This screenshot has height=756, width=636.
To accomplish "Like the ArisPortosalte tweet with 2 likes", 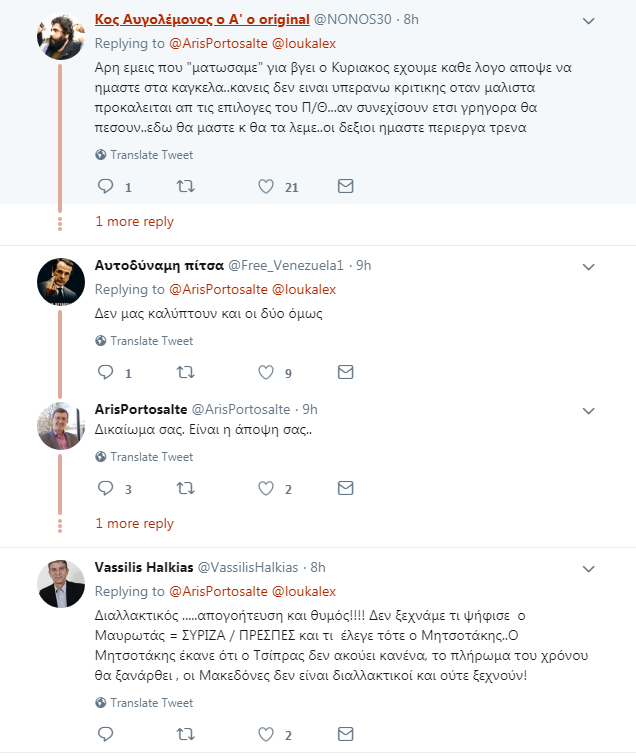I will pyautogui.click(x=266, y=488).
